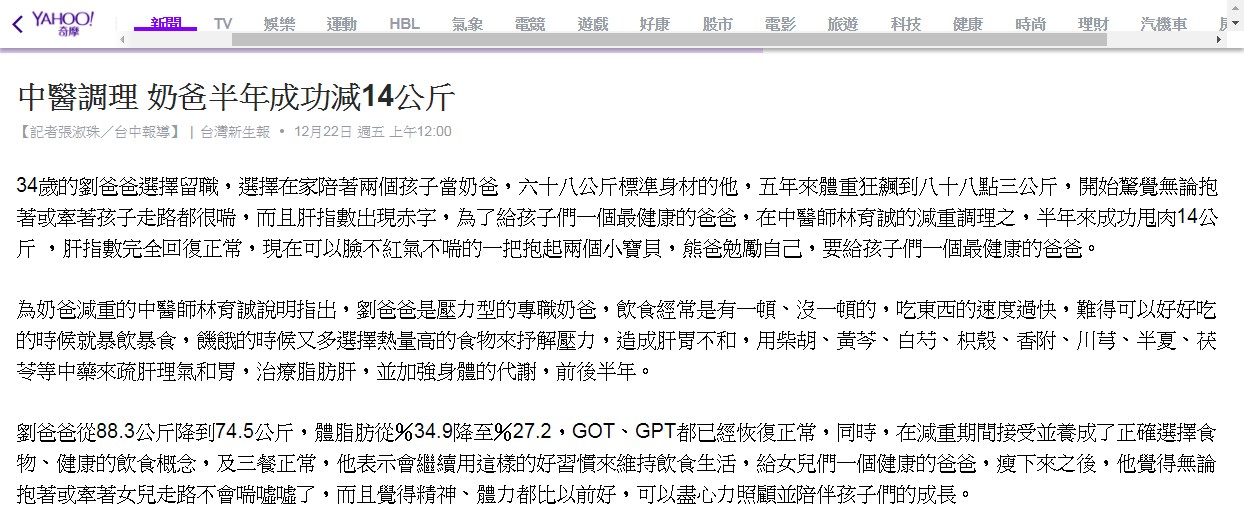Click the nav scrollbar left arrow
The image size is (1244, 531).
(x=123, y=39)
